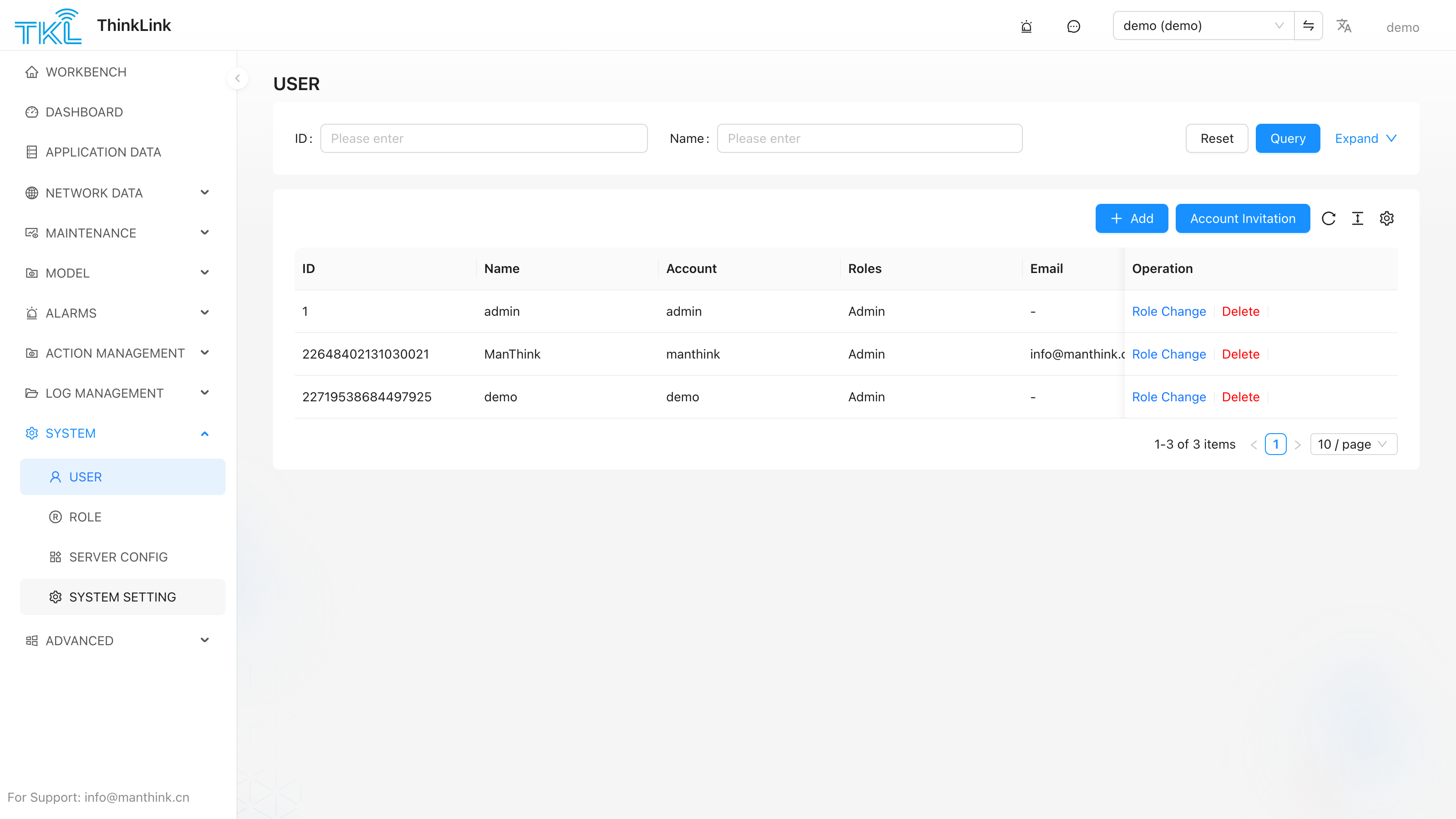Click Delete for admin row
The width and height of the screenshot is (1456, 819).
(x=1240, y=311)
